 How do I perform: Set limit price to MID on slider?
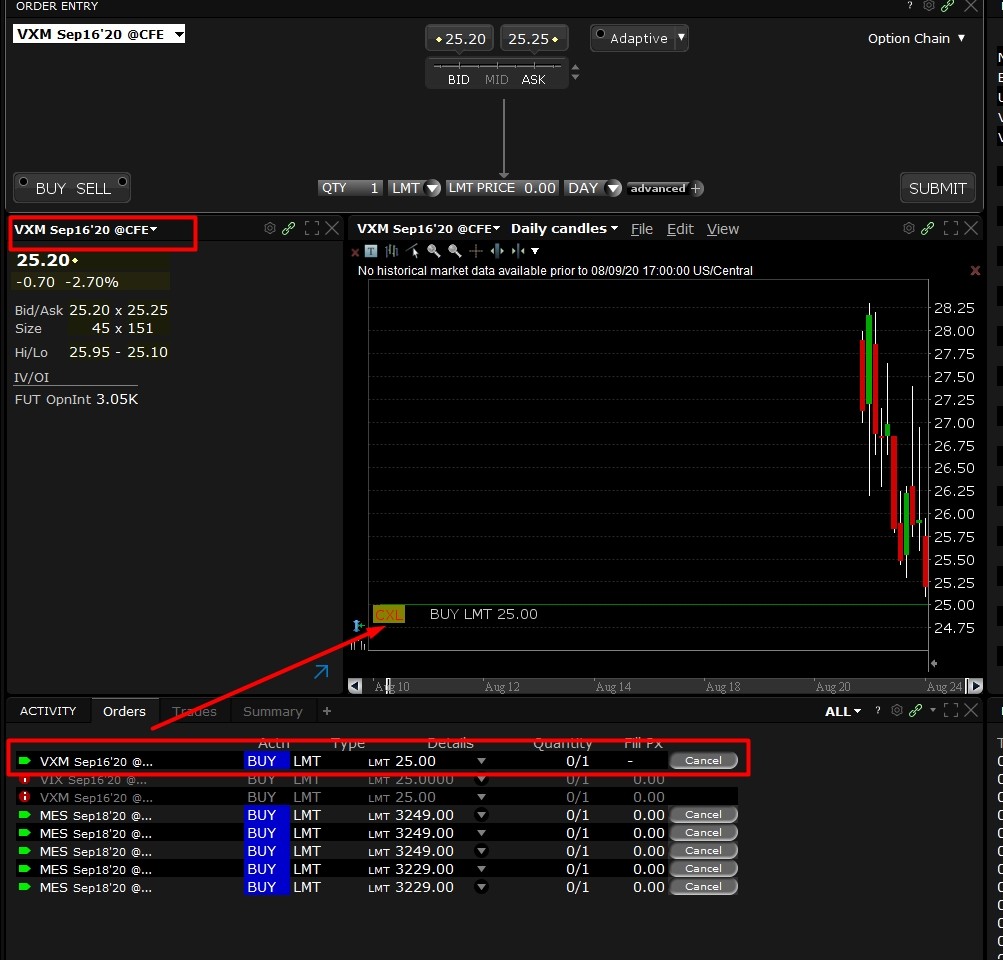[496, 79]
